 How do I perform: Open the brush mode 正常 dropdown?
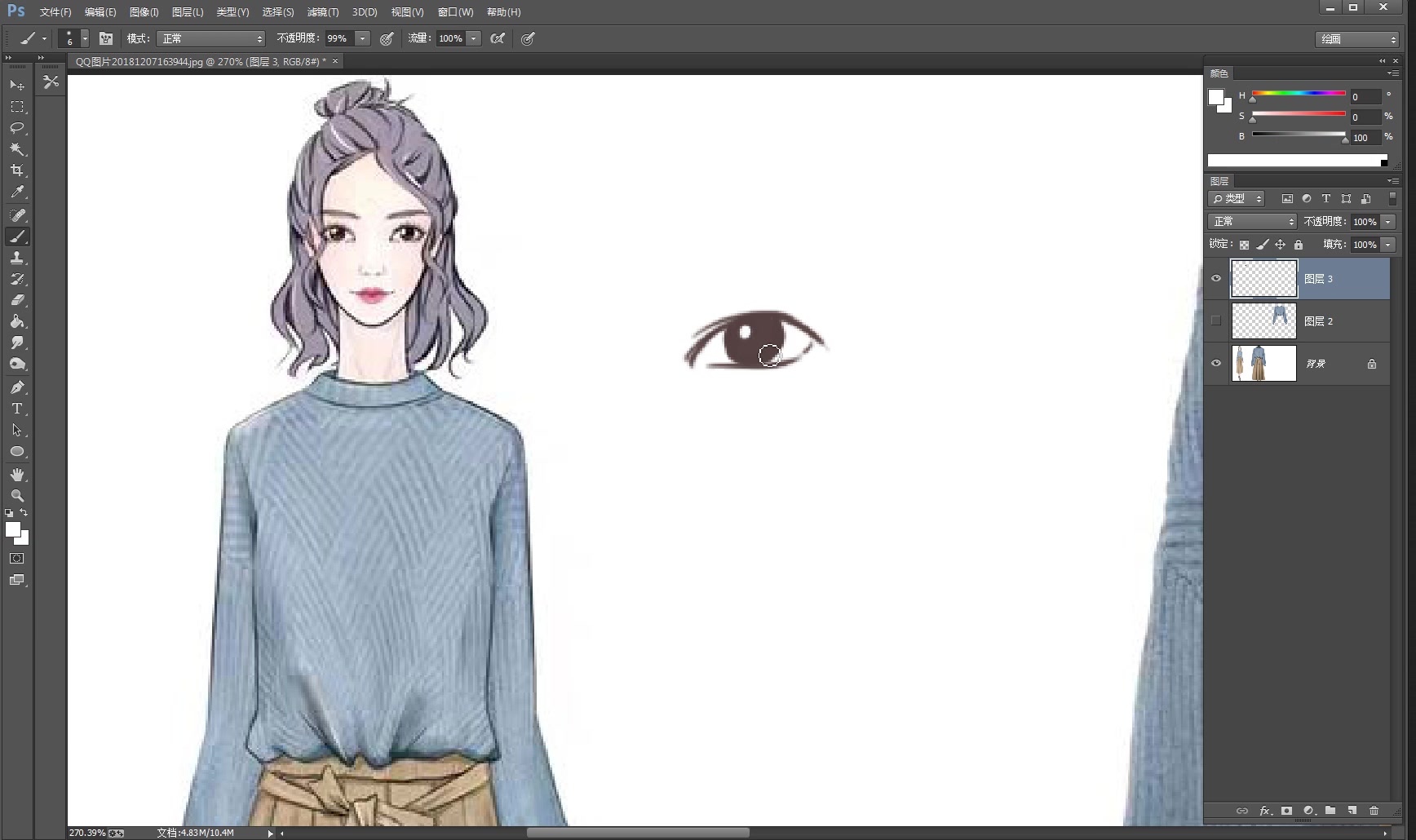pyautogui.click(x=211, y=38)
